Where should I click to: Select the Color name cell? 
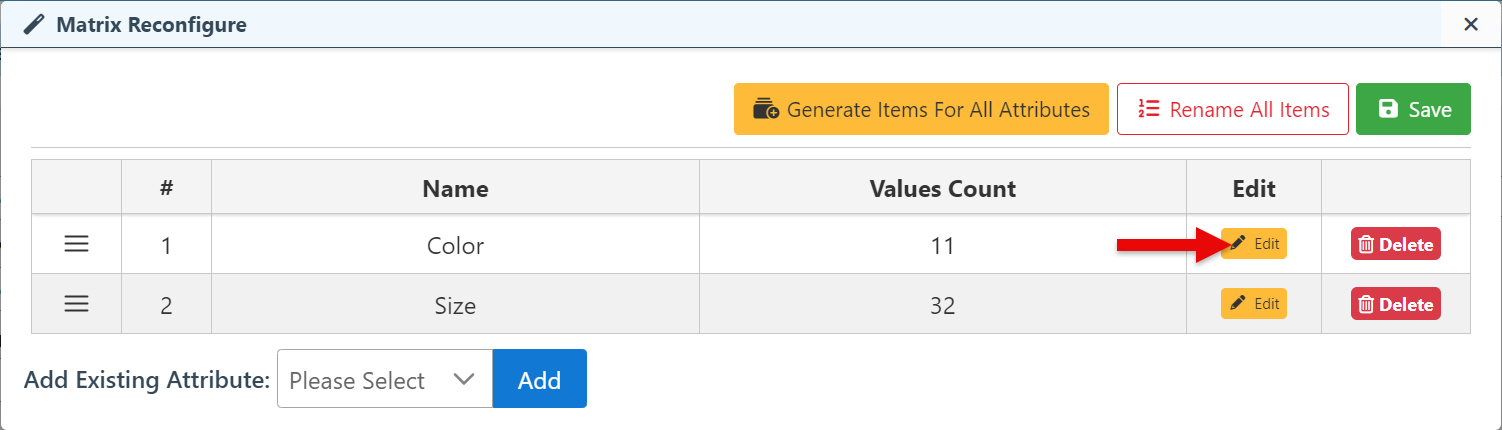click(455, 245)
